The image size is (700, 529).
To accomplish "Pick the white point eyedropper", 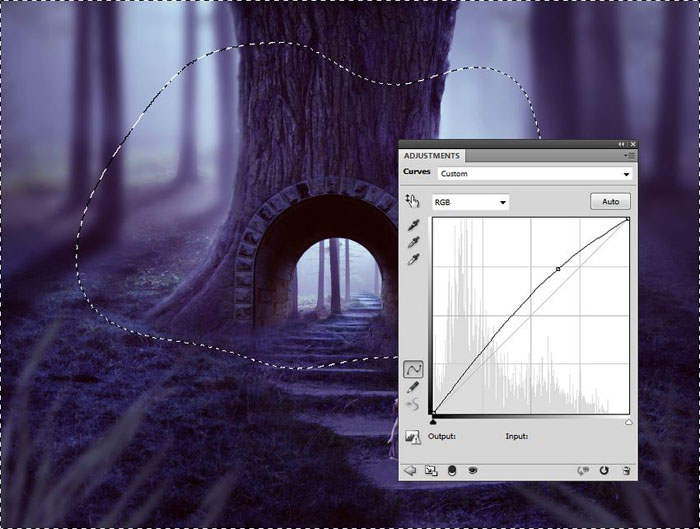I will (413, 259).
